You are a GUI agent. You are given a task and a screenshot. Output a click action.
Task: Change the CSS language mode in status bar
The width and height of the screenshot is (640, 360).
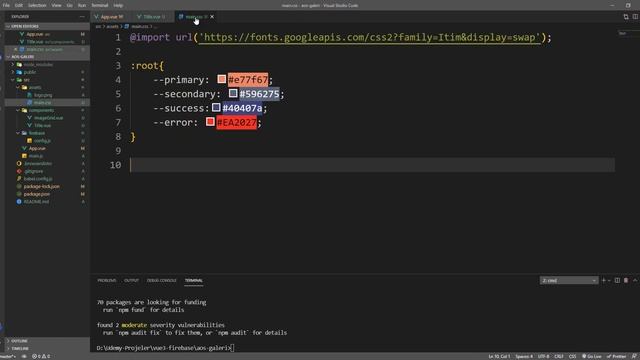(572, 357)
